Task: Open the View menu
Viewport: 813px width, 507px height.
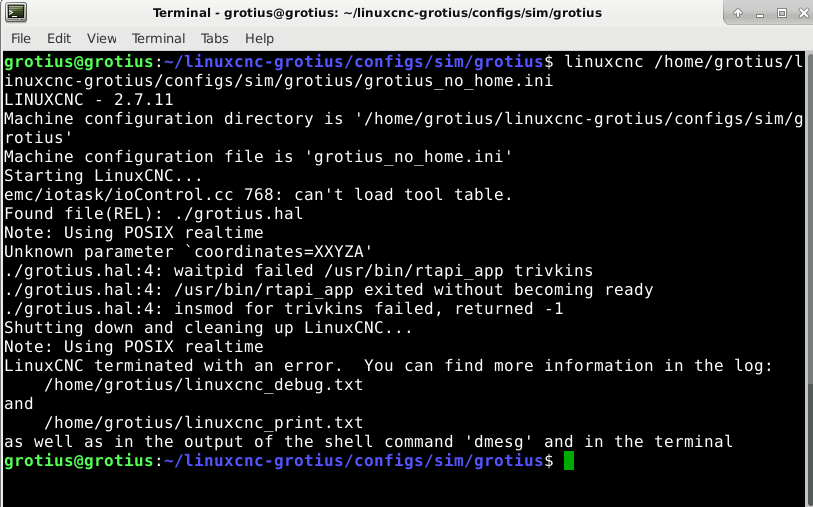Action: (102, 38)
